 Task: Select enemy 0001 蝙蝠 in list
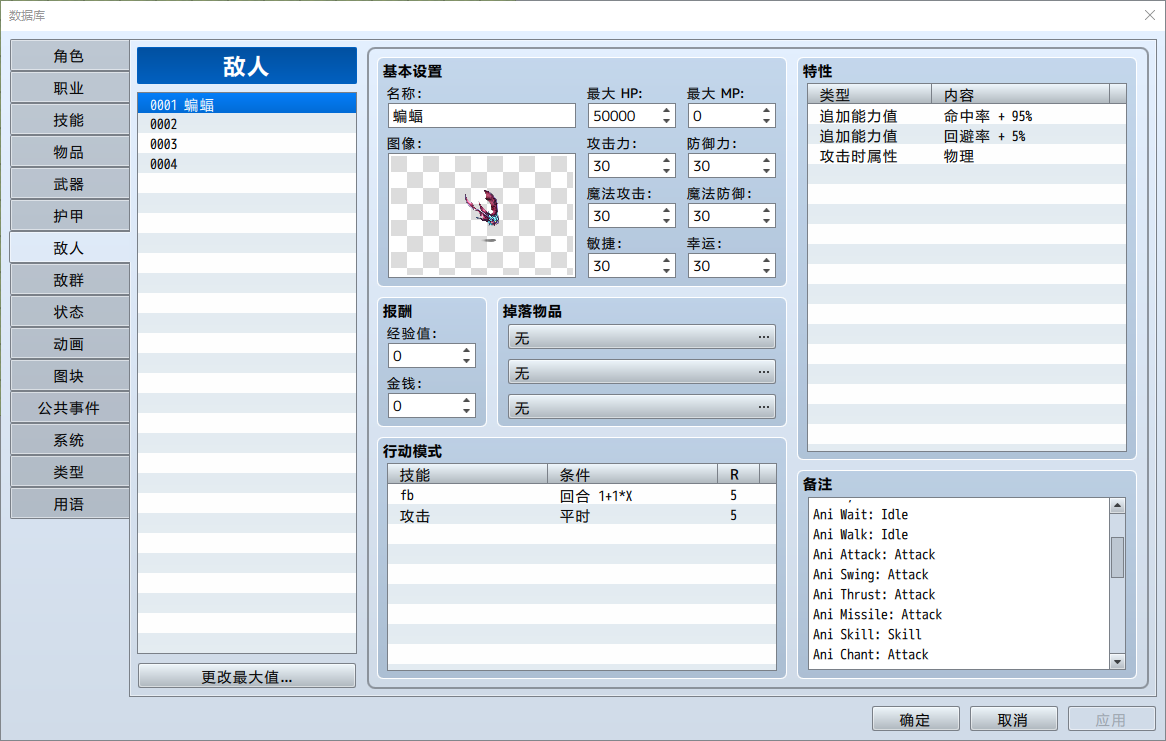point(247,104)
